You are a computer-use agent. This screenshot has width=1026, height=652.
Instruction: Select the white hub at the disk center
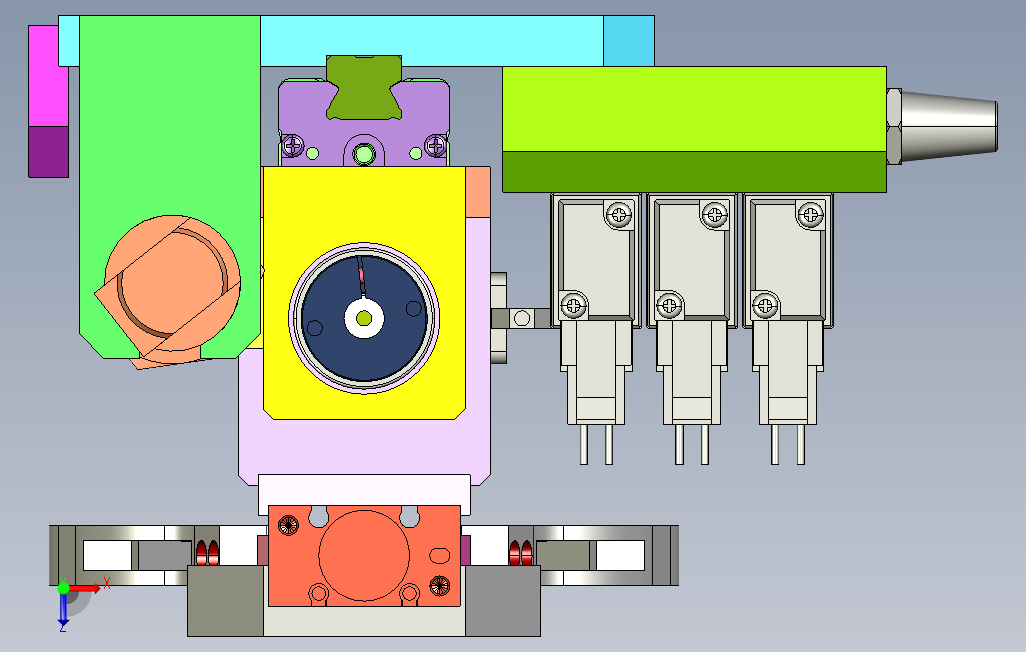click(x=364, y=319)
